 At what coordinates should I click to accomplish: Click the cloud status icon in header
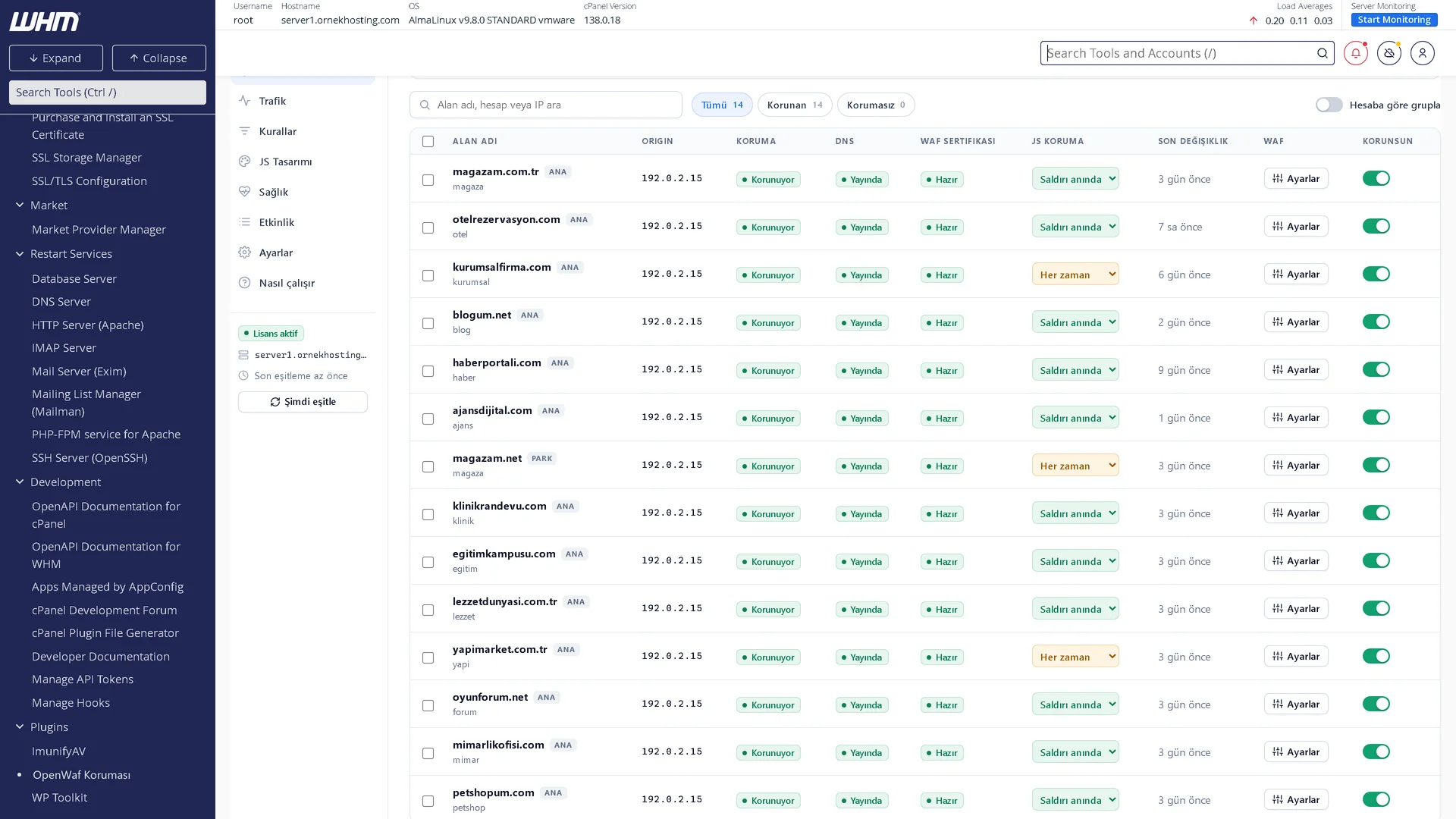tap(1389, 53)
